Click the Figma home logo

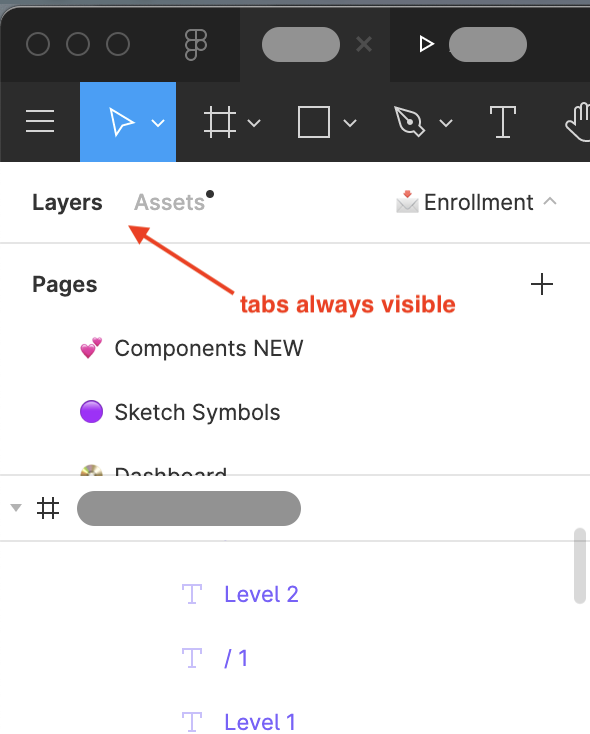point(196,44)
